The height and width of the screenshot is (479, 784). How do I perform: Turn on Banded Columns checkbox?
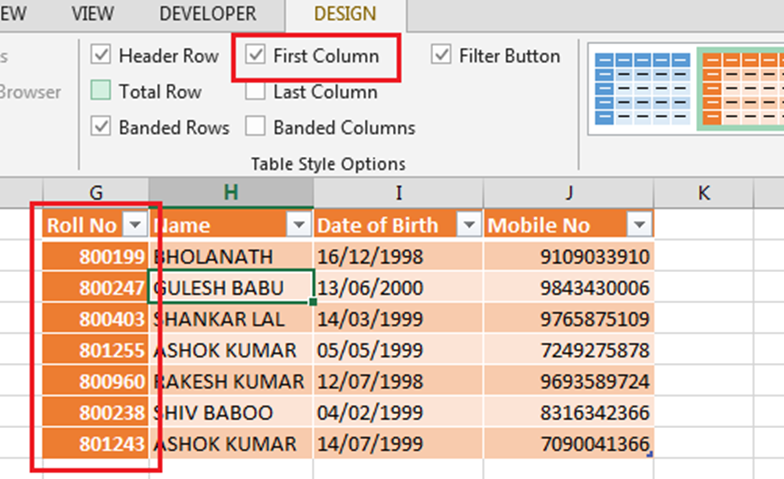257,128
